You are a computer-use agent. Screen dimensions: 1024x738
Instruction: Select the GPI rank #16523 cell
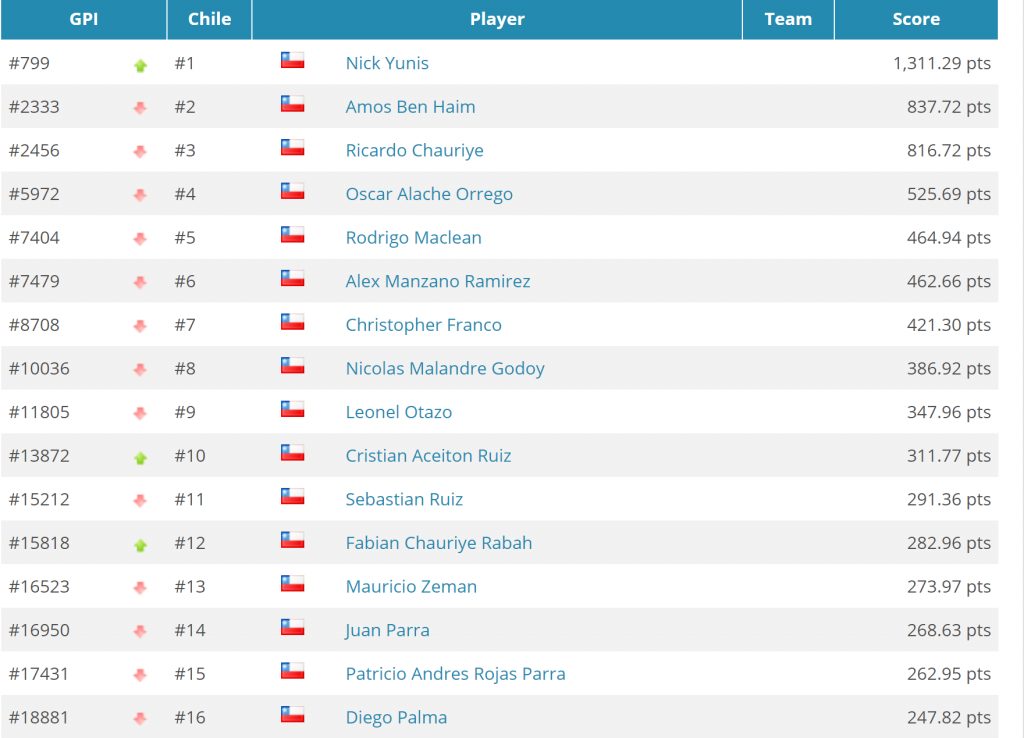point(39,587)
